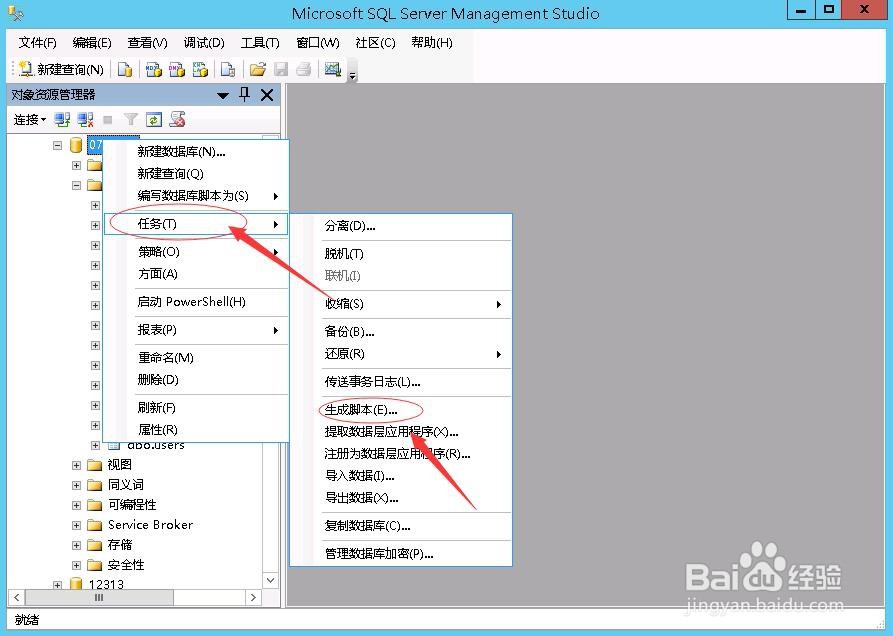This screenshot has width=893, height=636.
Task: Choose 启动 PowerShell(H) from the context menu
Action: click(196, 302)
